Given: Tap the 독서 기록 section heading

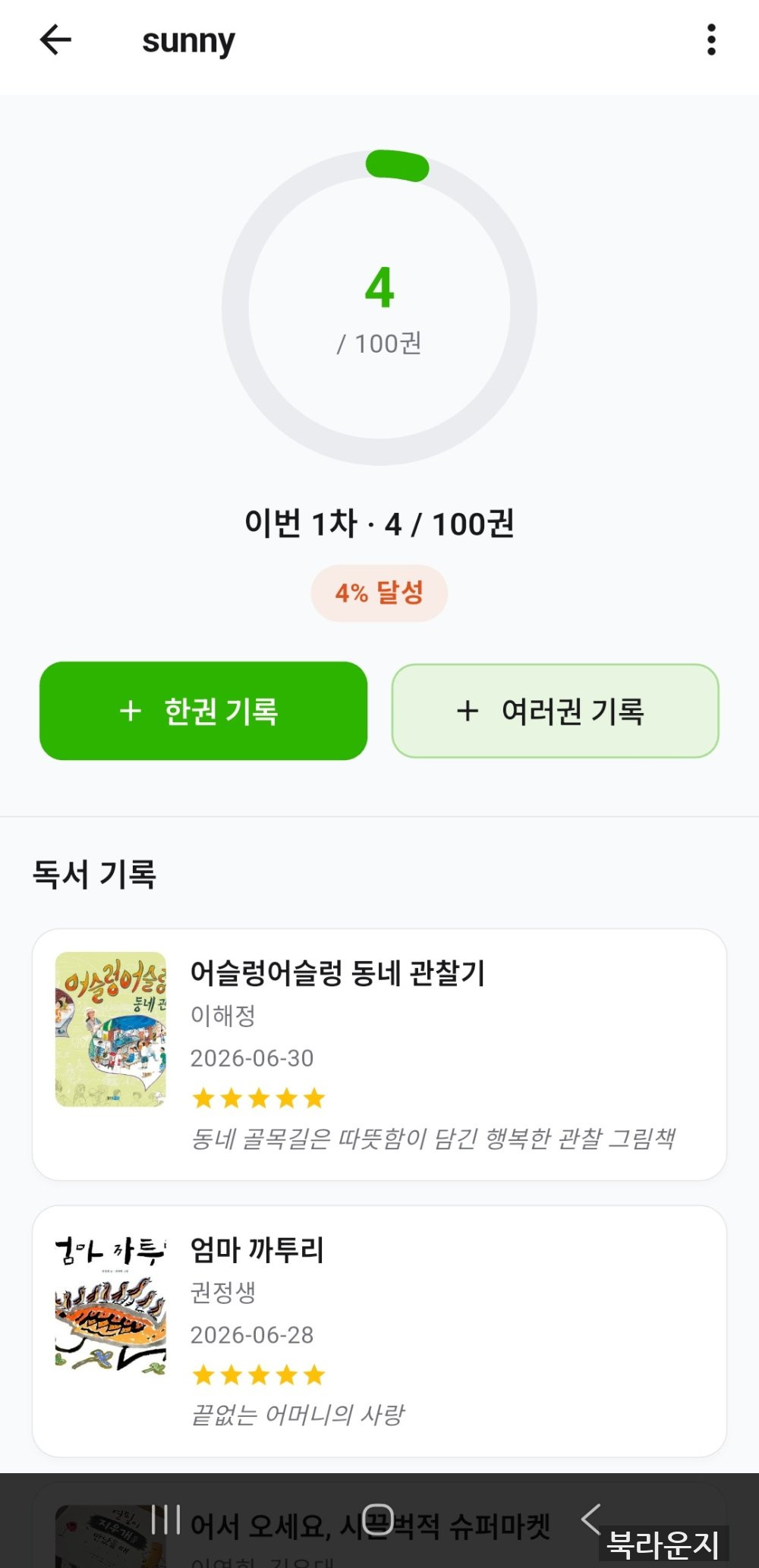Looking at the screenshot, I should pyautogui.click(x=94, y=874).
